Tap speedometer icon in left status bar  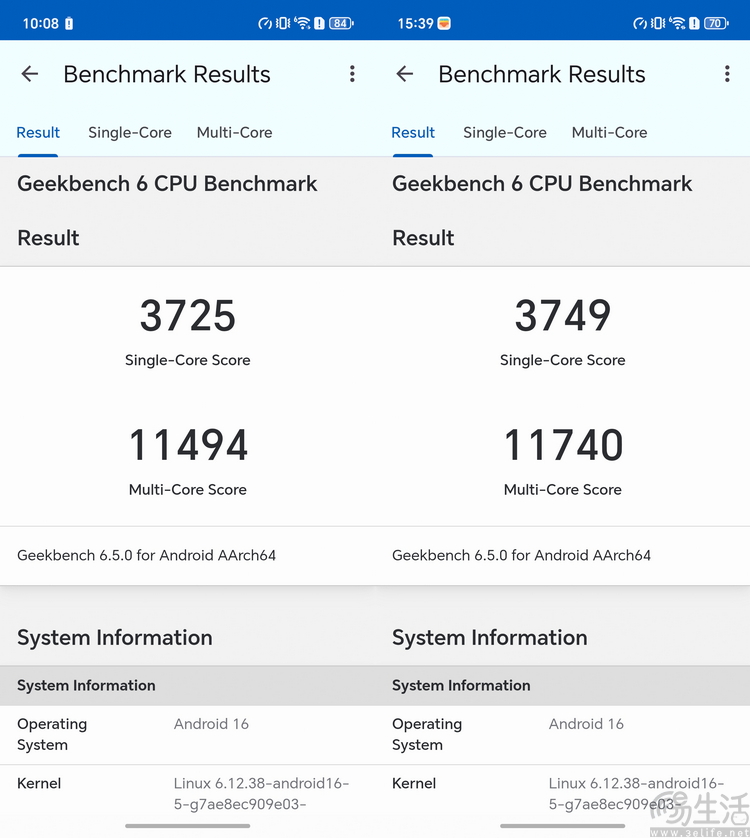click(264, 23)
